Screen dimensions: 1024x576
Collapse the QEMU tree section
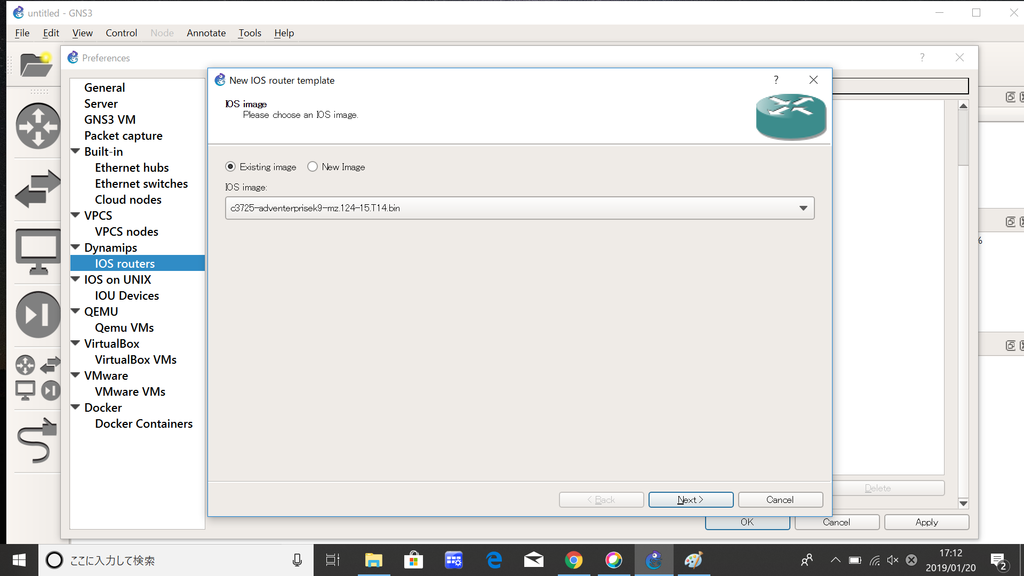(76, 311)
